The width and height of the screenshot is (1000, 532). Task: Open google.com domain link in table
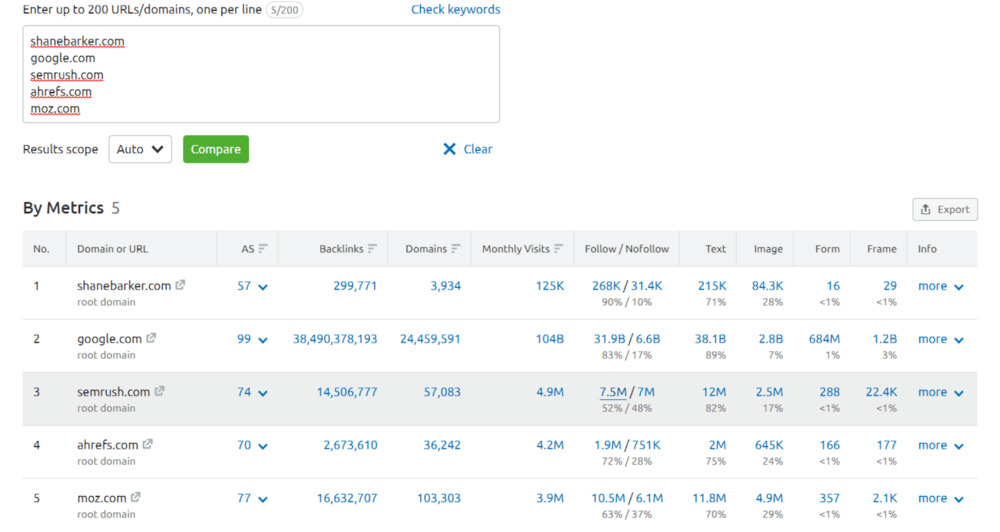pos(109,339)
